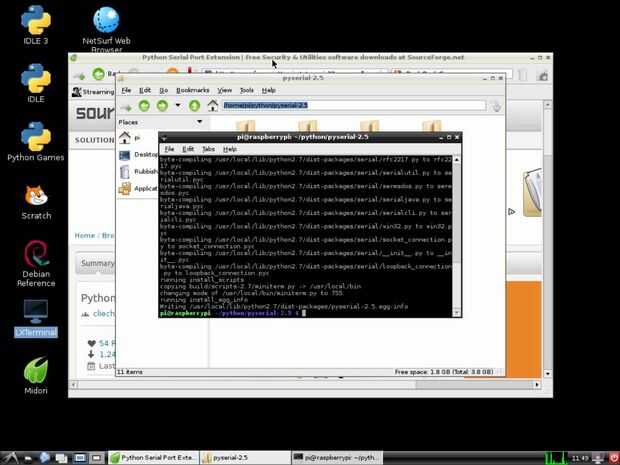Switch to pi@raspberrypi terminal taskbar button
The width and height of the screenshot is (620, 465).
tap(337, 458)
